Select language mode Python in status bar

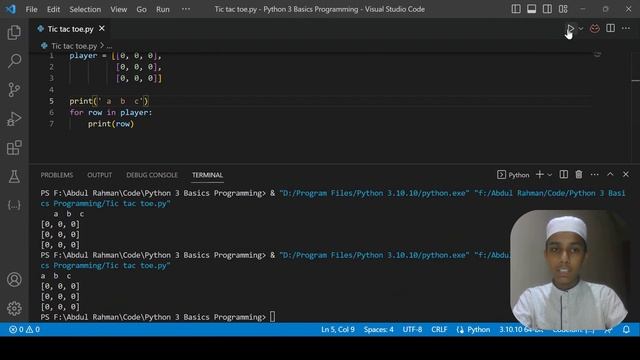(x=478, y=329)
